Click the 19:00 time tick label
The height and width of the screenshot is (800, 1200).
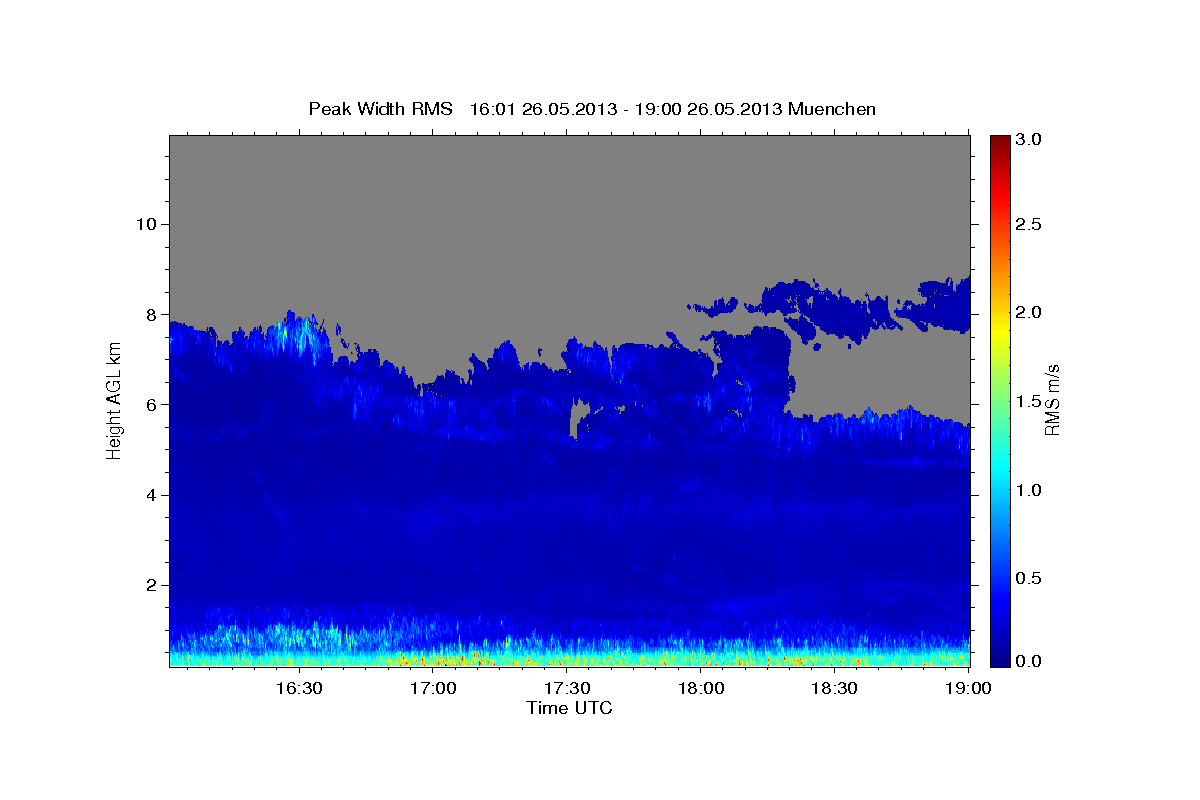pos(967,688)
